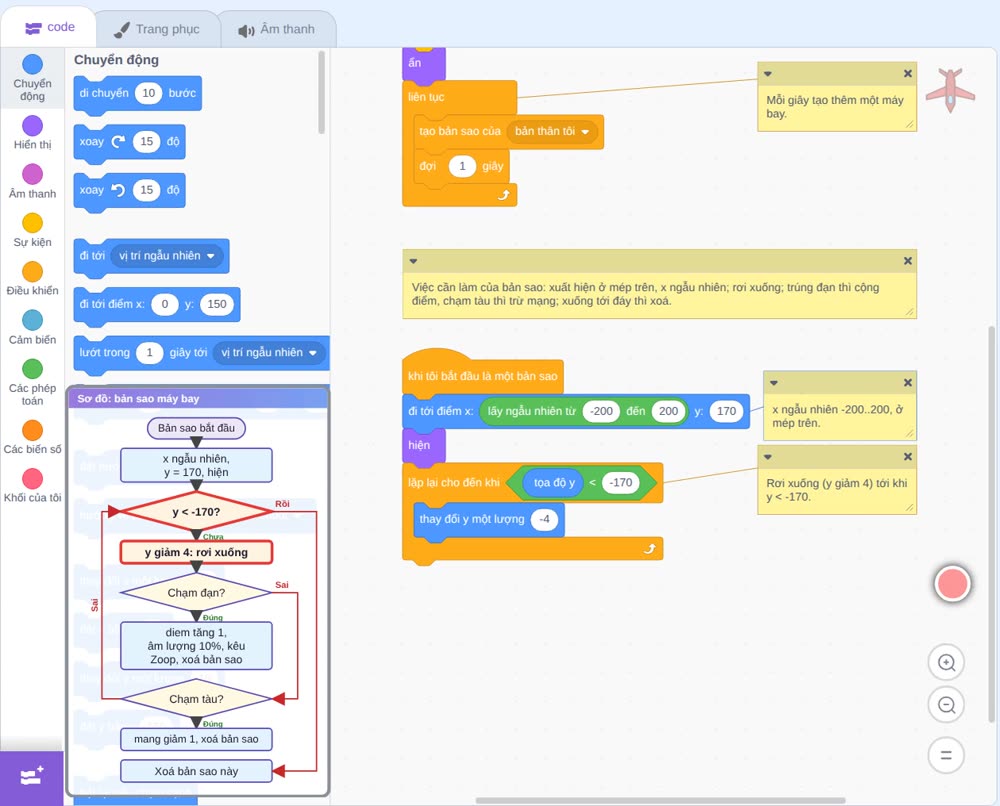
Task: Collapse the 'Mỗi giây tạo thêm một máy bay' comment
Action: (768, 74)
